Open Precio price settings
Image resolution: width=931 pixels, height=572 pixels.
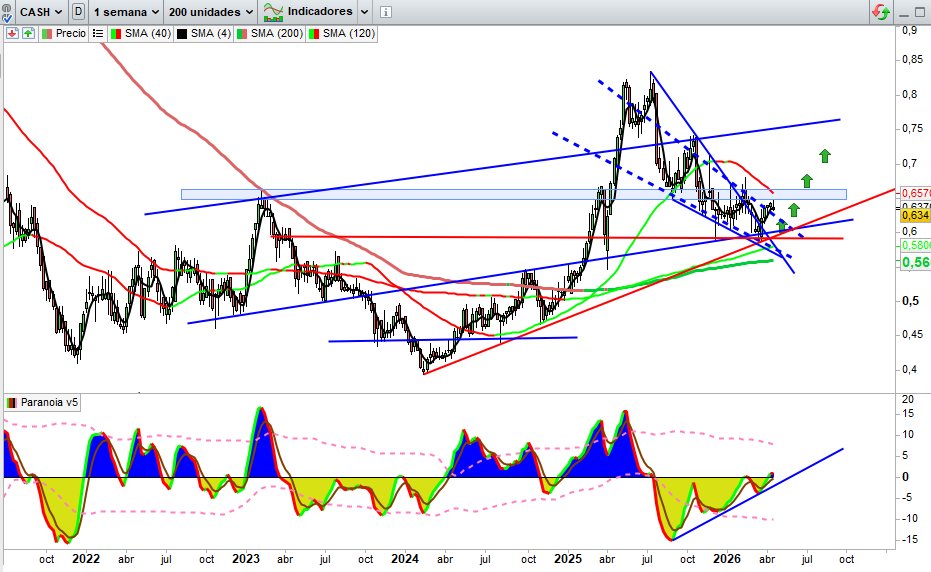click(64, 33)
